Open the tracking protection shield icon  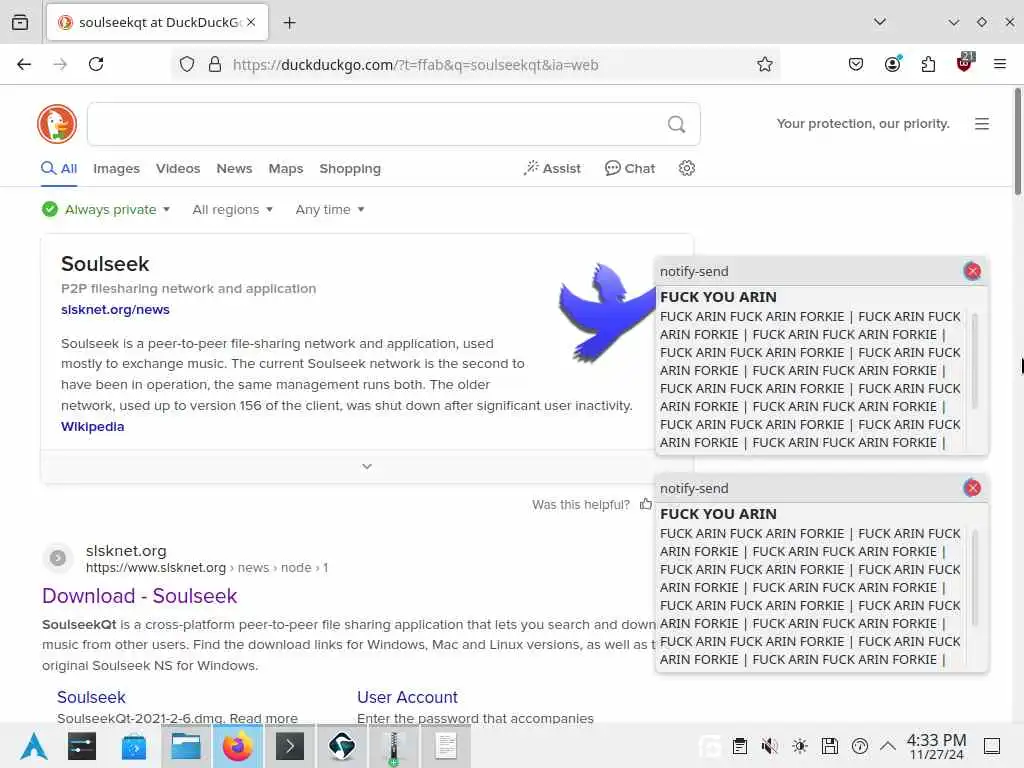tap(187, 65)
